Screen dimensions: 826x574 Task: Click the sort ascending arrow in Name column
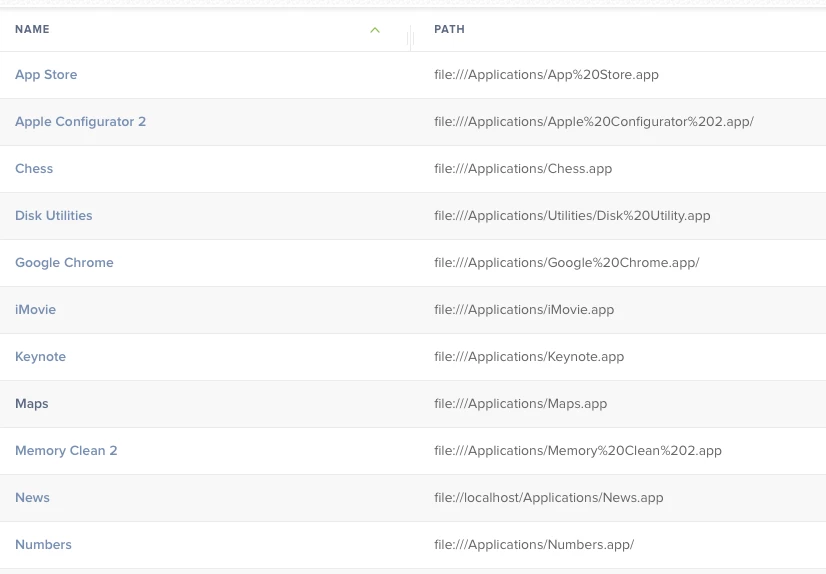pyautogui.click(x=375, y=30)
